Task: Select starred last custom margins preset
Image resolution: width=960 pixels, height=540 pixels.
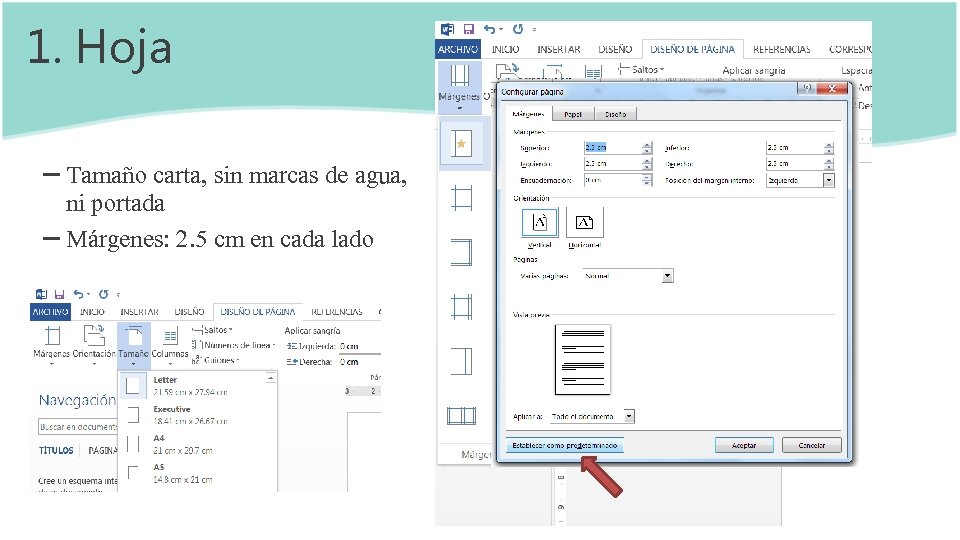Action: (462, 144)
